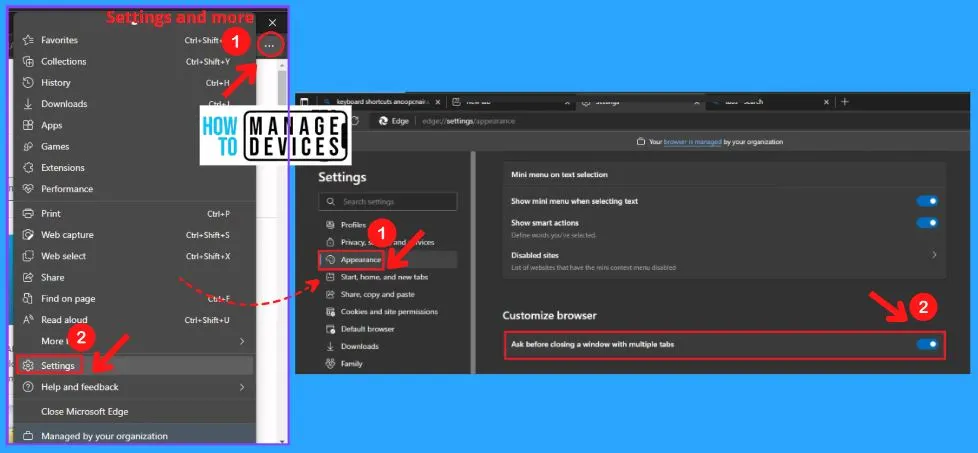Click the Settings gear icon in menu
978x453 pixels.
coord(27,366)
